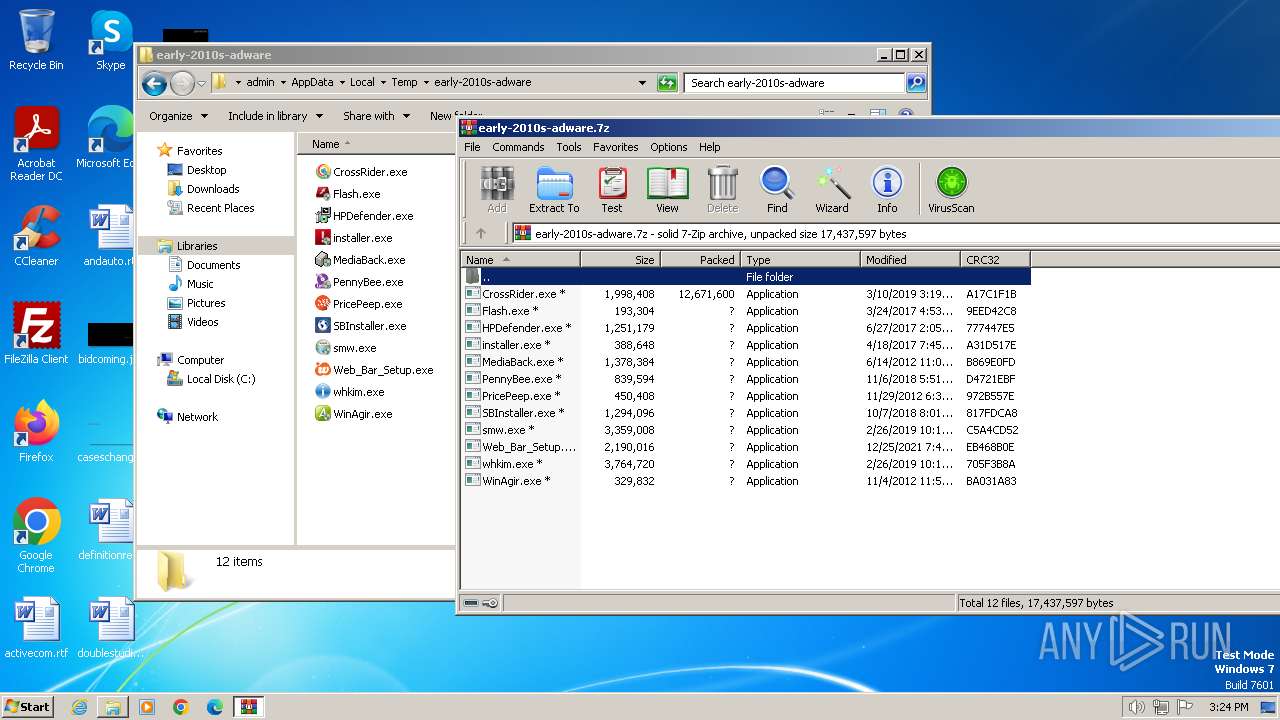The height and width of the screenshot is (720, 1280).
Task: Select PricePeep.exe in Explorer window
Action: pos(358,304)
